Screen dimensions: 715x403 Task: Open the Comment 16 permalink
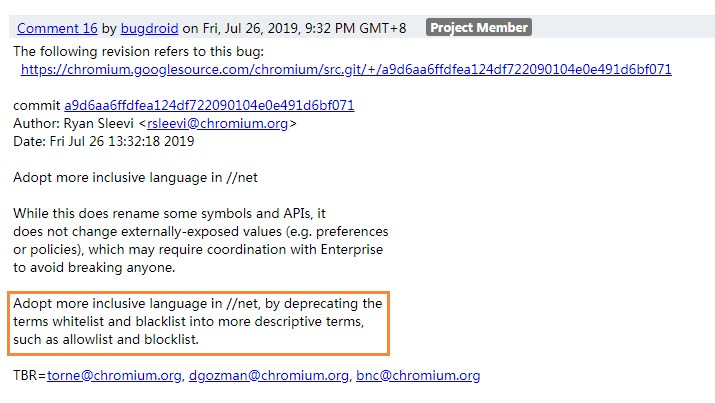click(x=57, y=28)
